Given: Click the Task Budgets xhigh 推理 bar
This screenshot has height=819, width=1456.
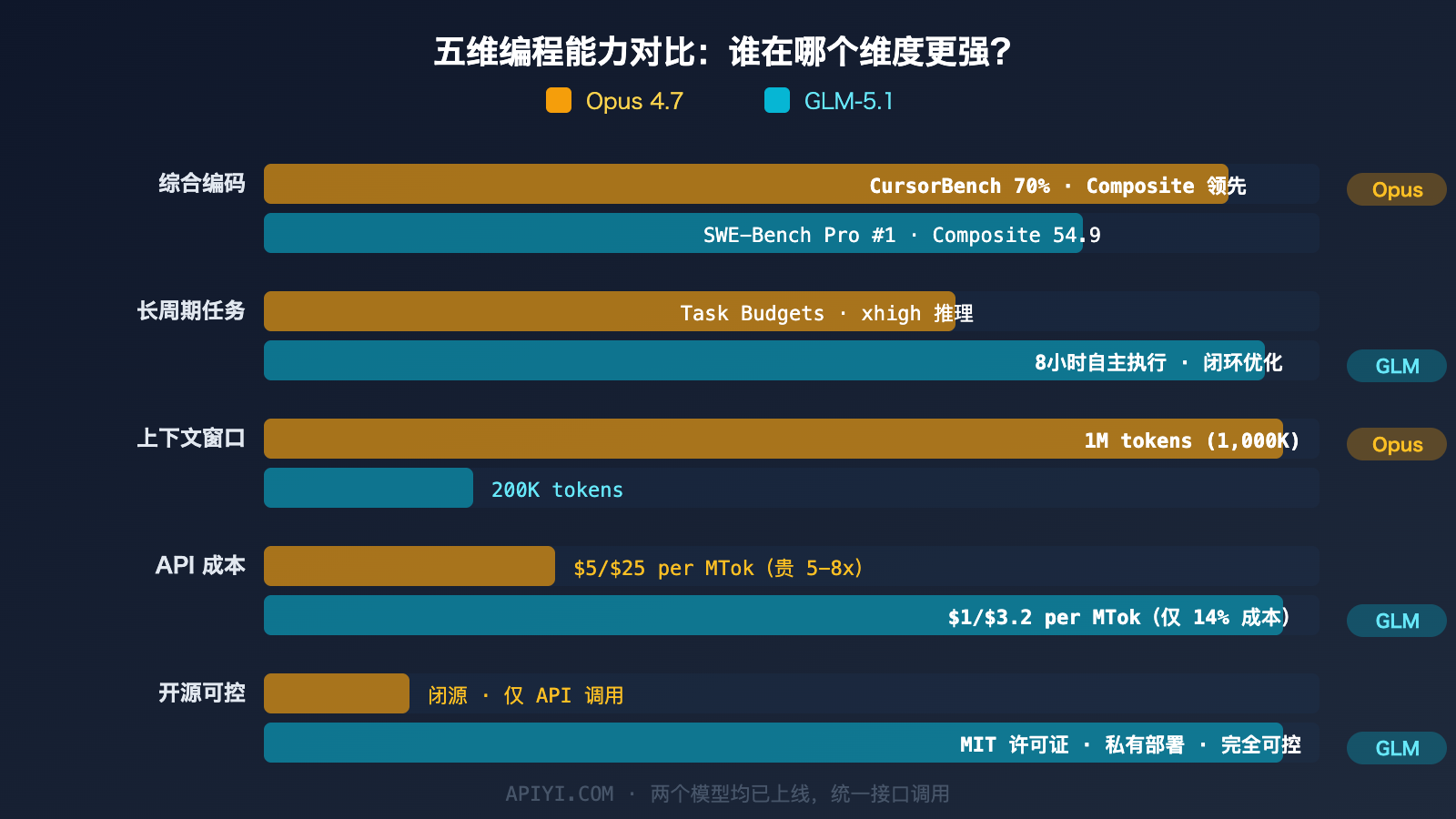Looking at the screenshot, I should (610, 311).
